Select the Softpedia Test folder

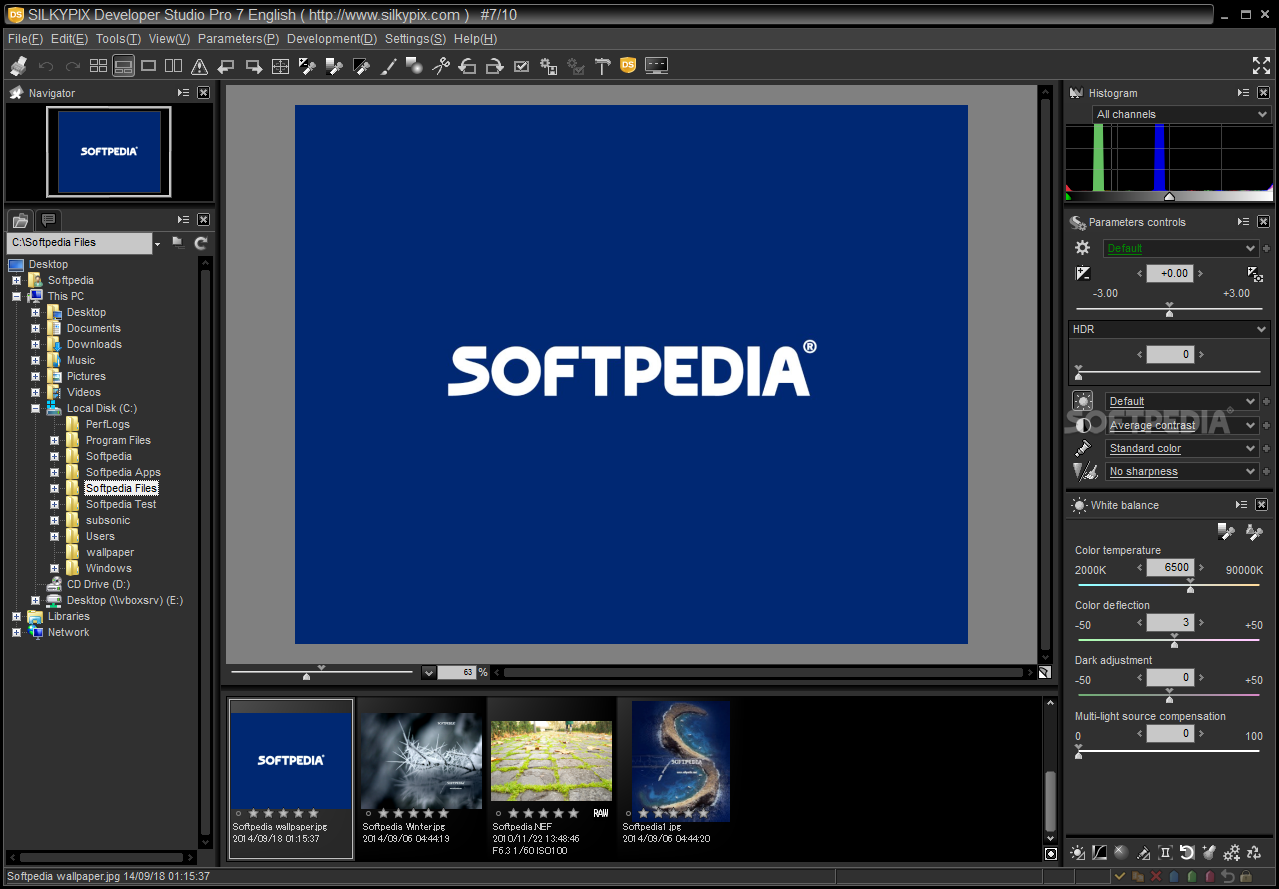[x=121, y=504]
